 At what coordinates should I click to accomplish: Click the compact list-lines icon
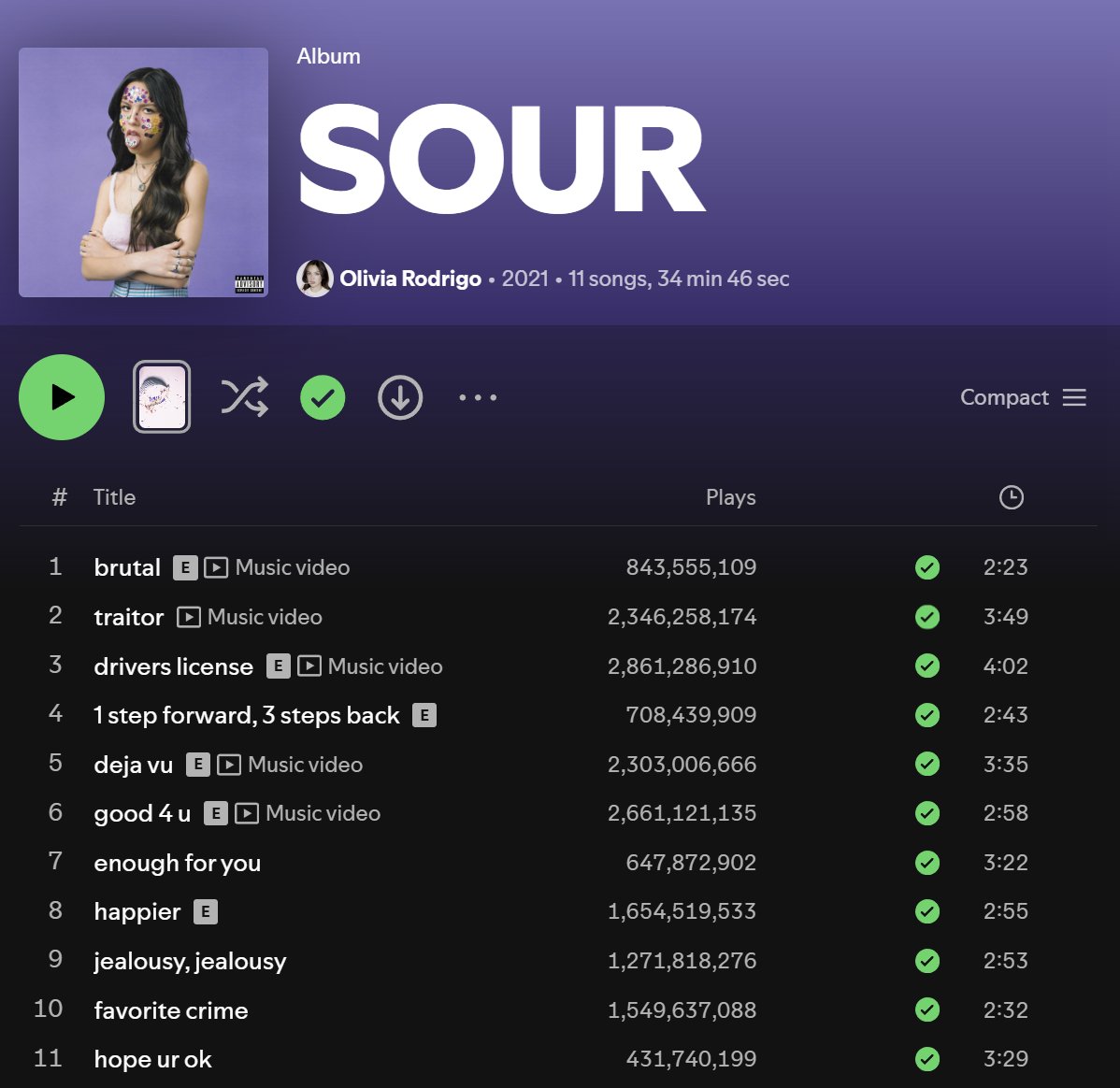(x=1073, y=397)
